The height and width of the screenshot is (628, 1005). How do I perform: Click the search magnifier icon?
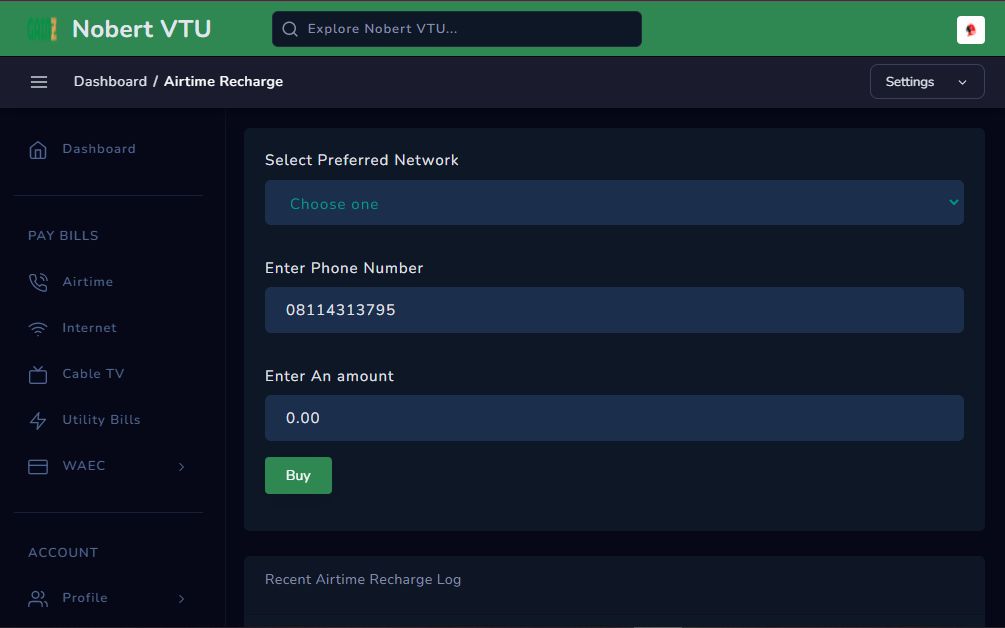(290, 29)
